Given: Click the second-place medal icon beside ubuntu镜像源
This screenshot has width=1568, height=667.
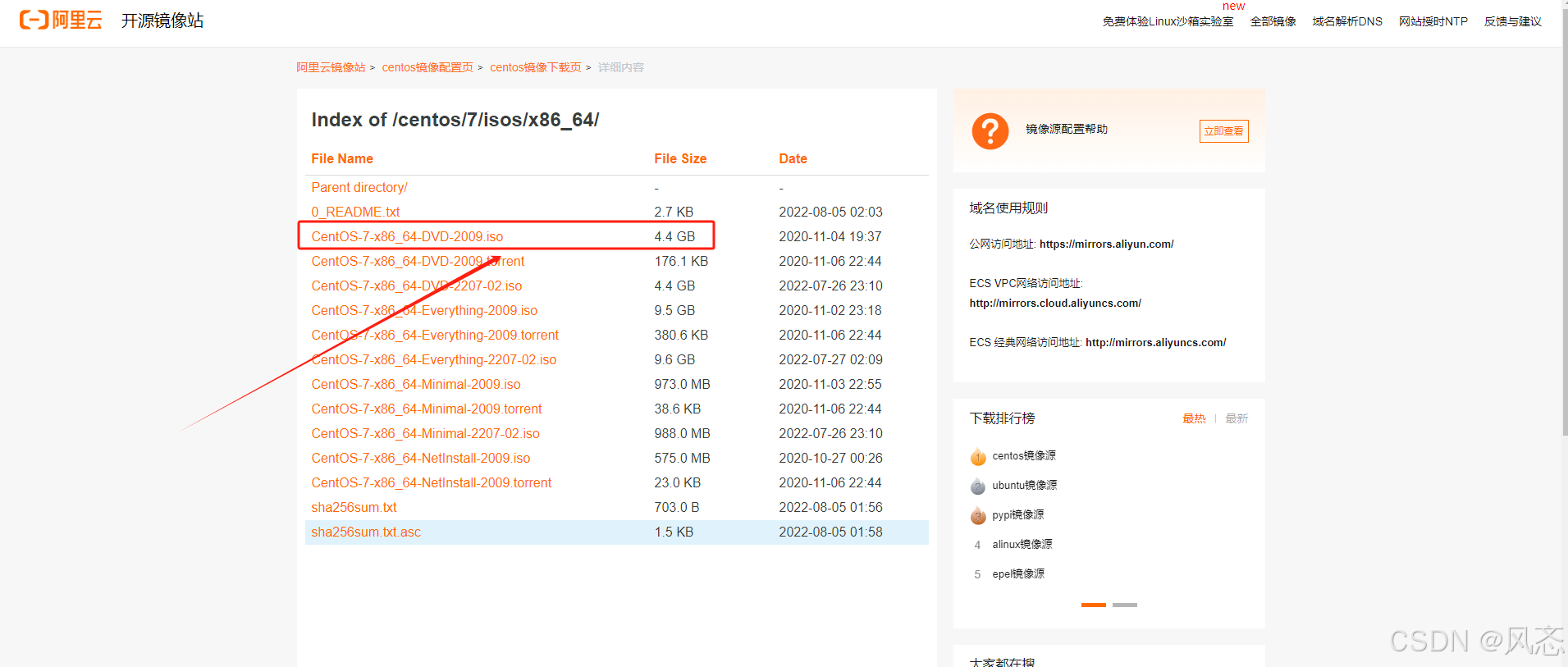Looking at the screenshot, I should tap(977, 487).
